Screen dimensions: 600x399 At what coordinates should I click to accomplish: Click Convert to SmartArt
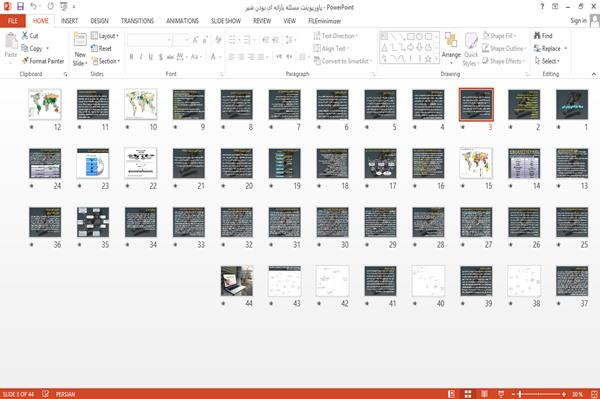(x=343, y=61)
